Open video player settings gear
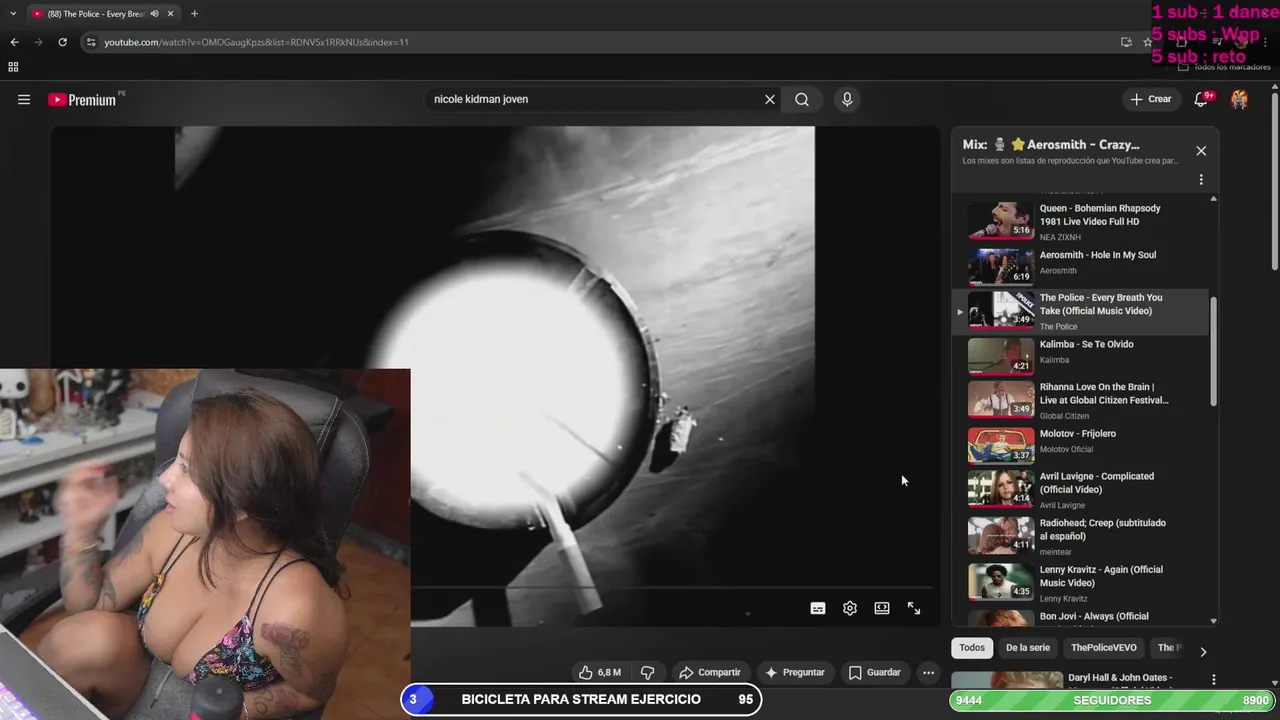 point(850,608)
